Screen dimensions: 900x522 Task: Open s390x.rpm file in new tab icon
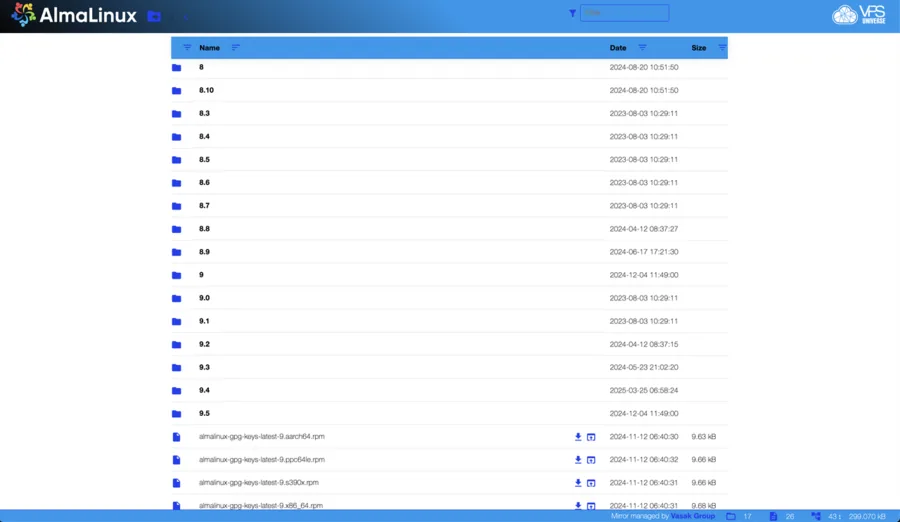(591, 483)
